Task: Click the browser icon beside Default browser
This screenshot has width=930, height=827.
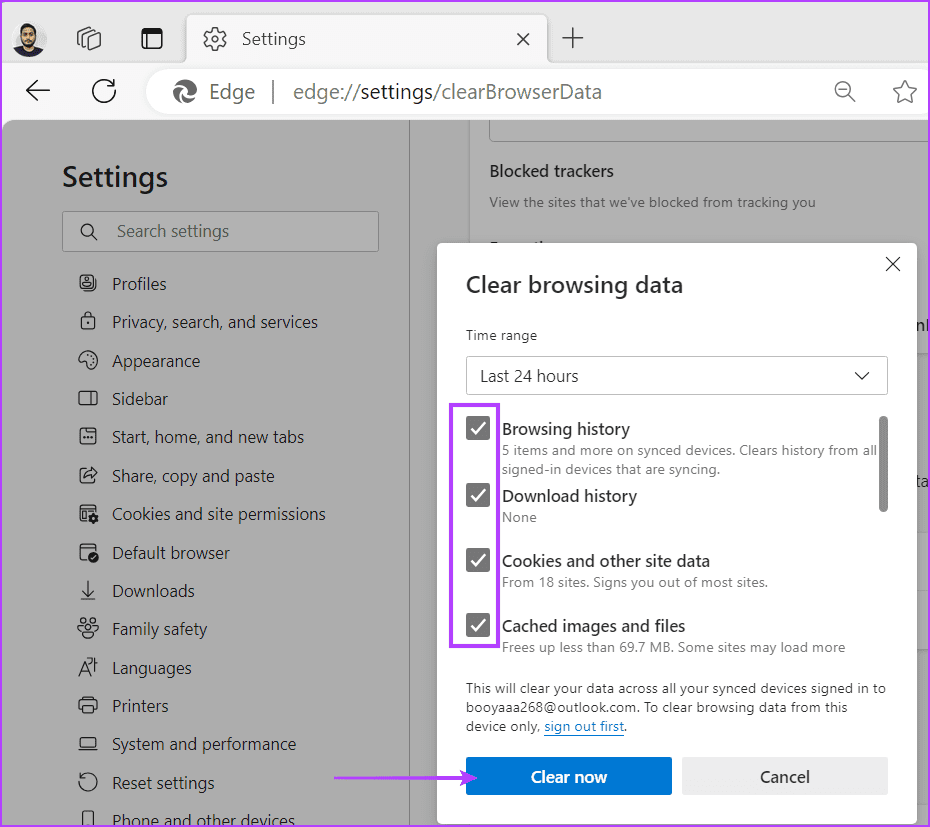Action: [x=88, y=552]
